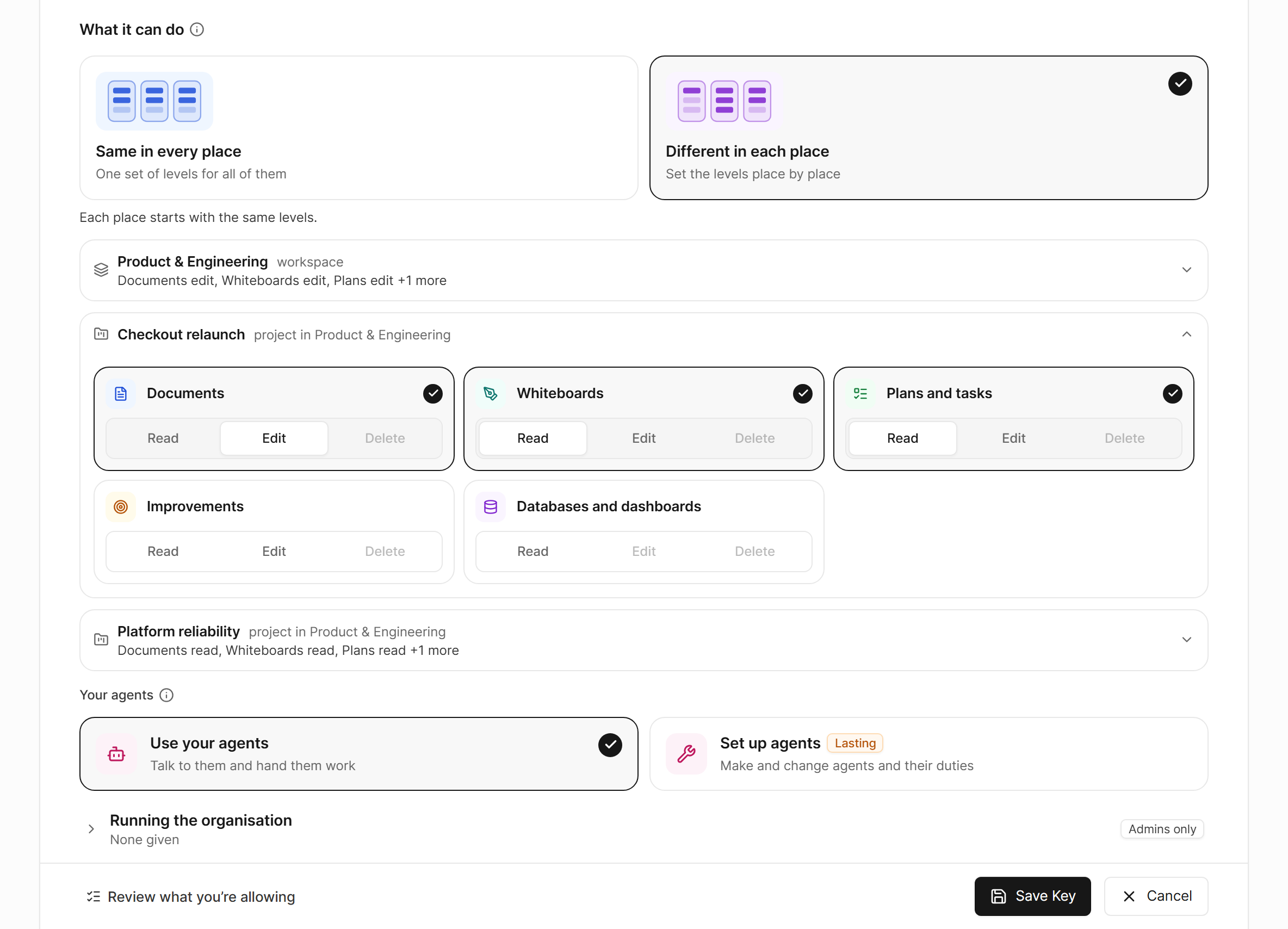The width and height of the screenshot is (1288, 929).
Task: Click the info icon next to Your agents
Action: point(166,695)
